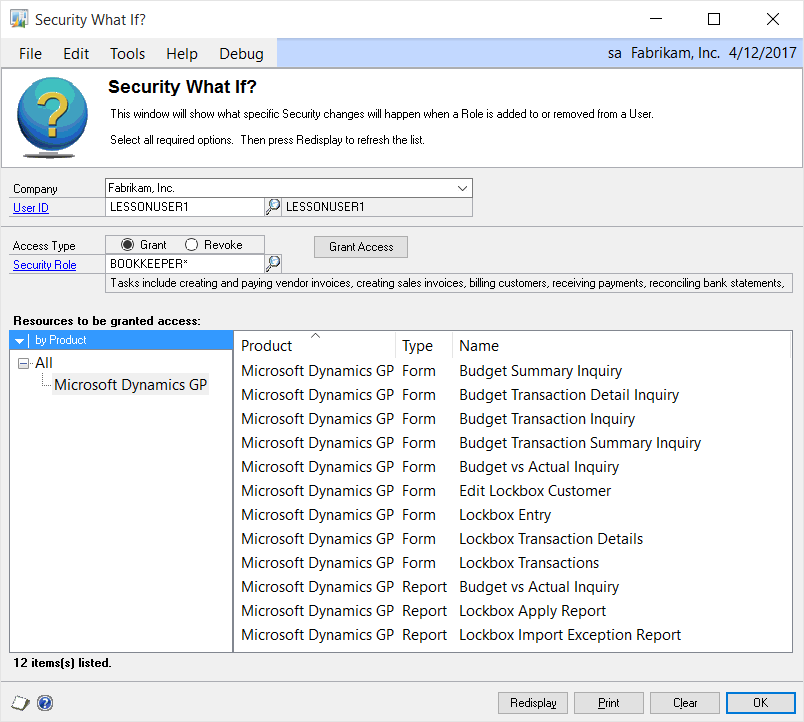The width and height of the screenshot is (804, 722).
Task: Click the Print button
Action: [609, 703]
